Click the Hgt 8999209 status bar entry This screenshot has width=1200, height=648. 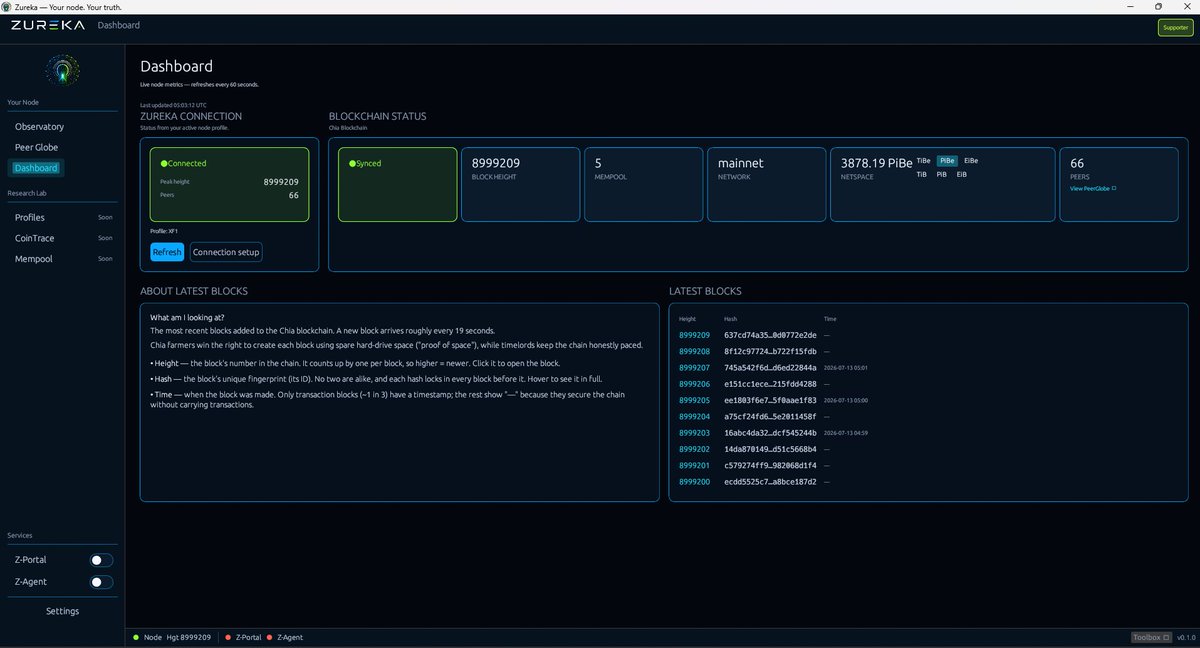(x=188, y=637)
